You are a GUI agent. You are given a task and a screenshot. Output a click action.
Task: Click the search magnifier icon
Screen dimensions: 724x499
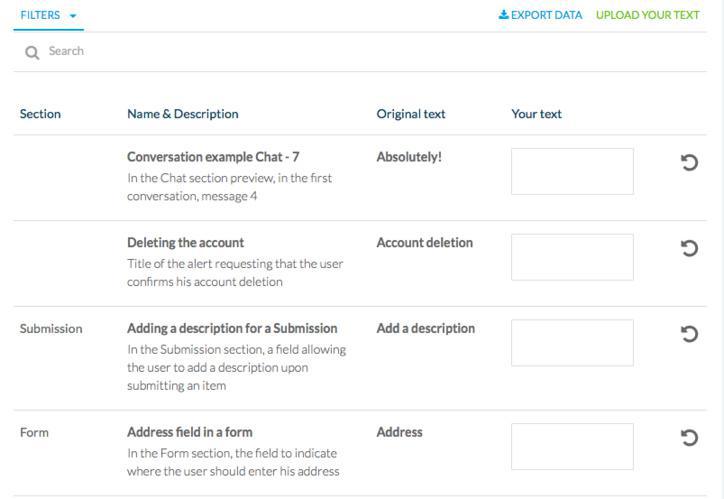[x=32, y=52]
